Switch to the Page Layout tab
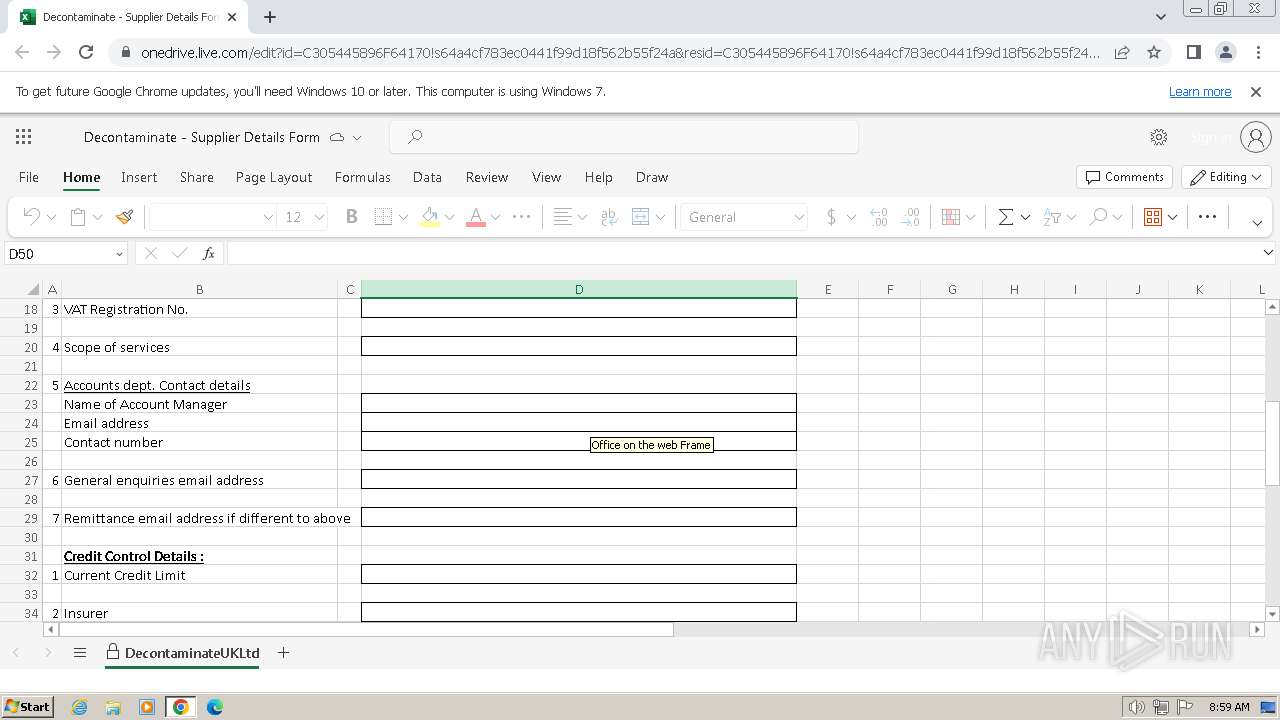Screen dimensions: 1280x720 tap(274, 177)
